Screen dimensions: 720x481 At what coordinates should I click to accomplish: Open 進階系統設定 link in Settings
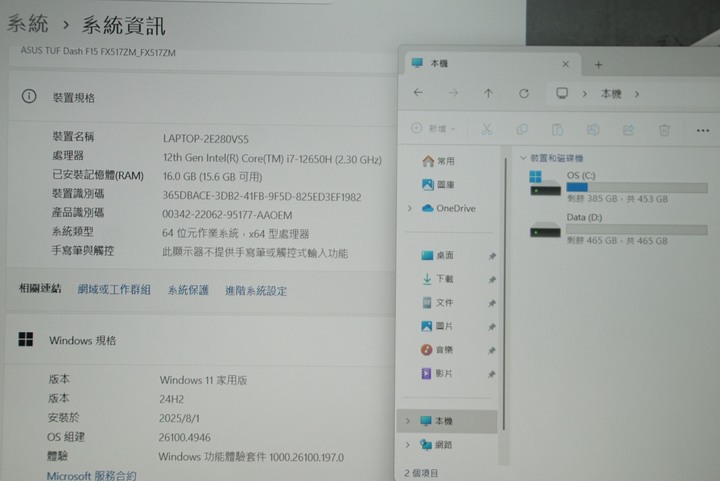tap(256, 291)
